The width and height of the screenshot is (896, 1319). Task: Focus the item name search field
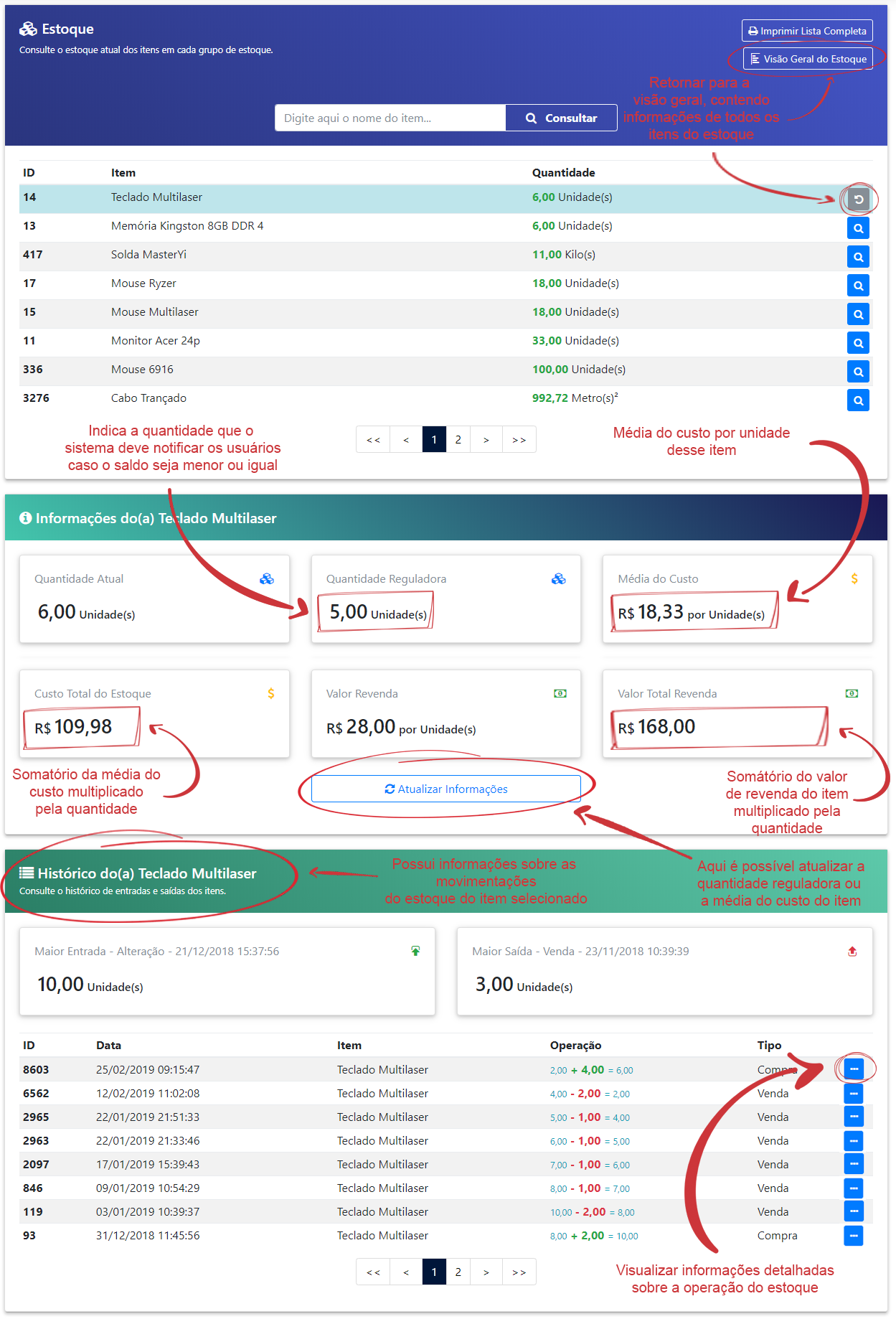(x=390, y=118)
